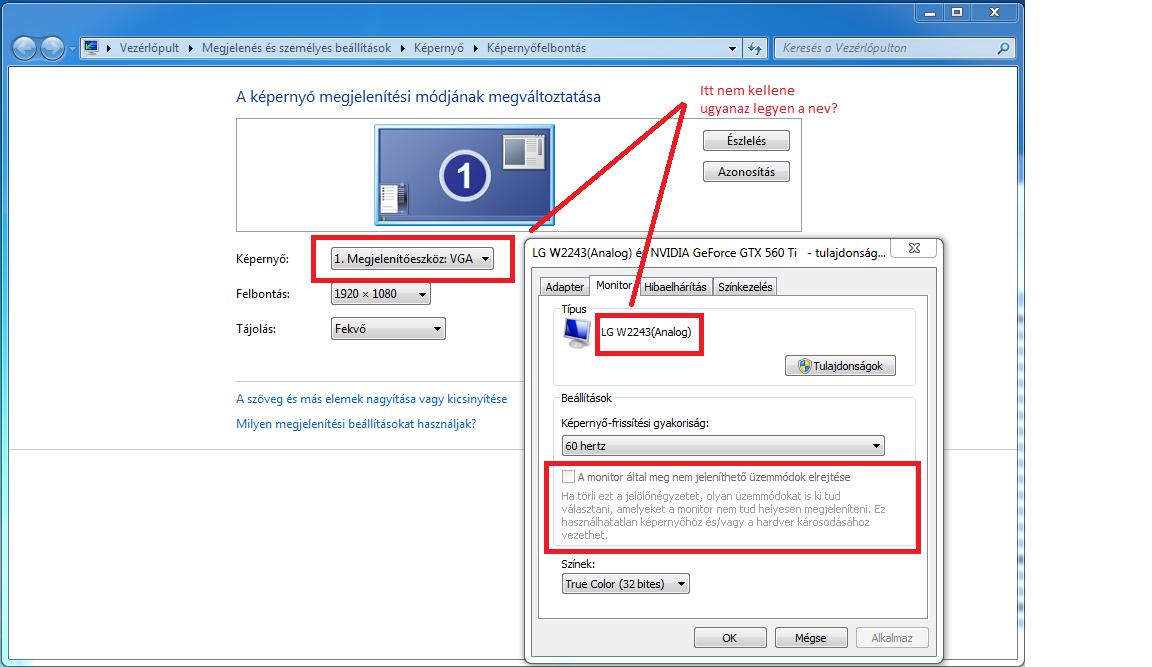Open the True Color (32 bites) dropdown

[626, 584]
